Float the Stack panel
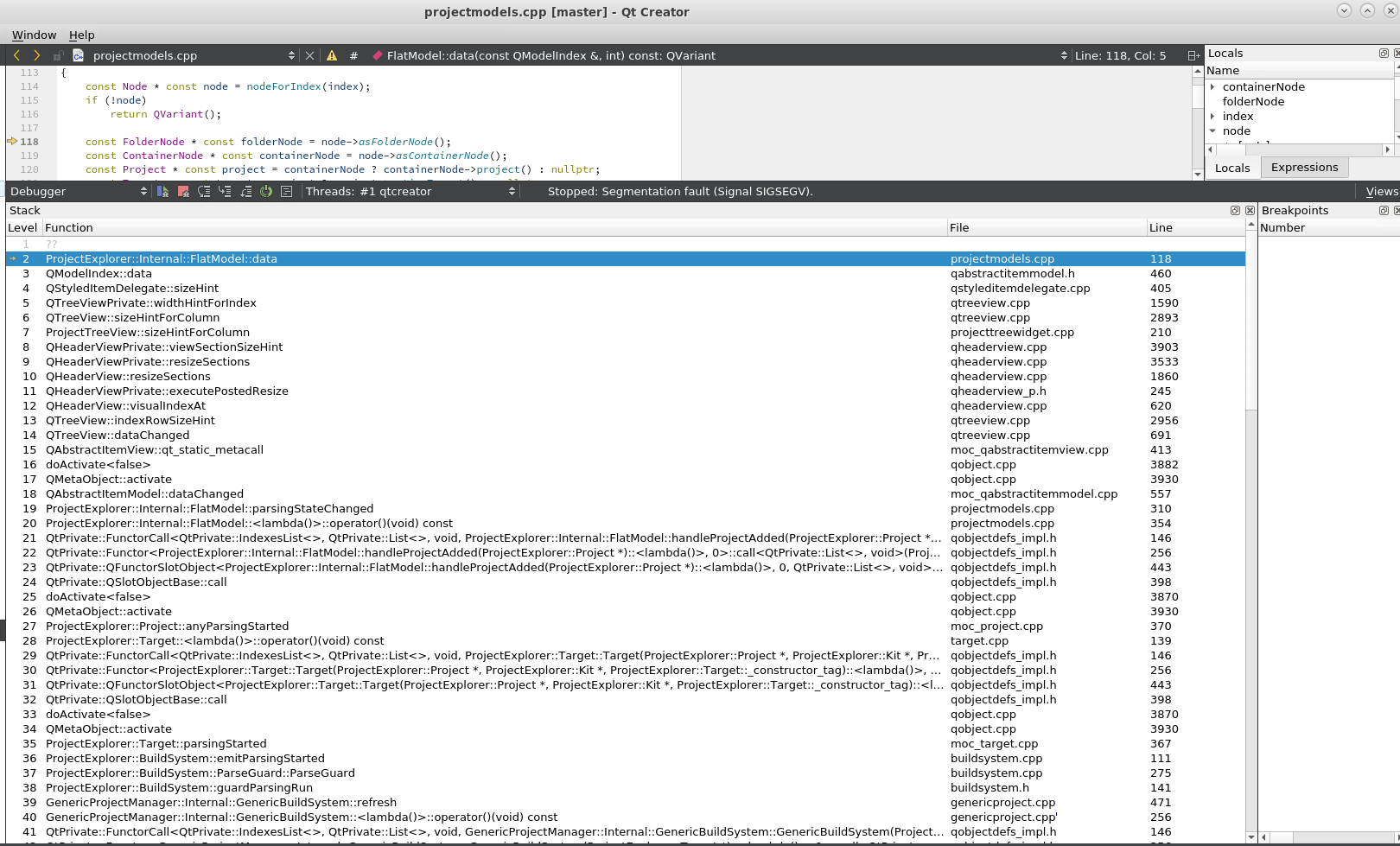The height and width of the screenshot is (846, 1400). (1235, 210)
